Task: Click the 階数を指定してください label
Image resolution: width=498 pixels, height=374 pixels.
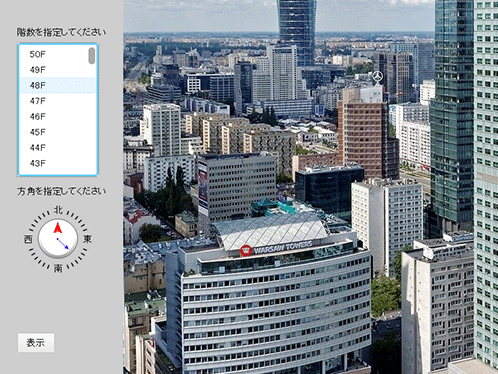Action: click(x=61, y=32)
